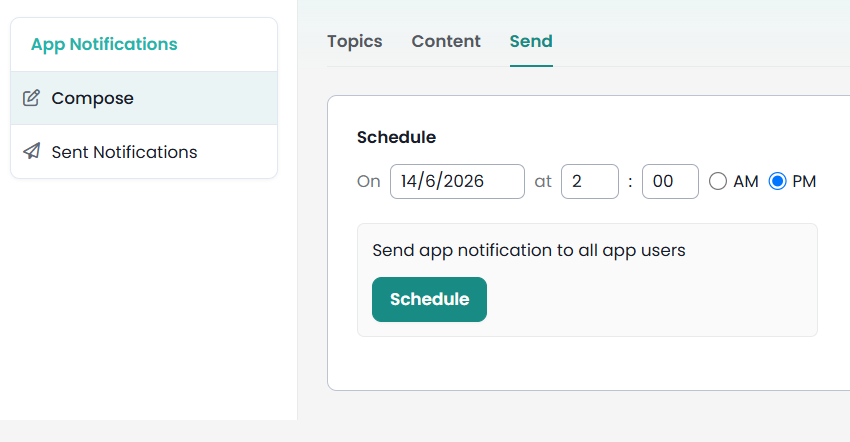The image size is (850, 442).
Task: Open Sent Notifications in the sidebar
Action: tap(144, 152)
